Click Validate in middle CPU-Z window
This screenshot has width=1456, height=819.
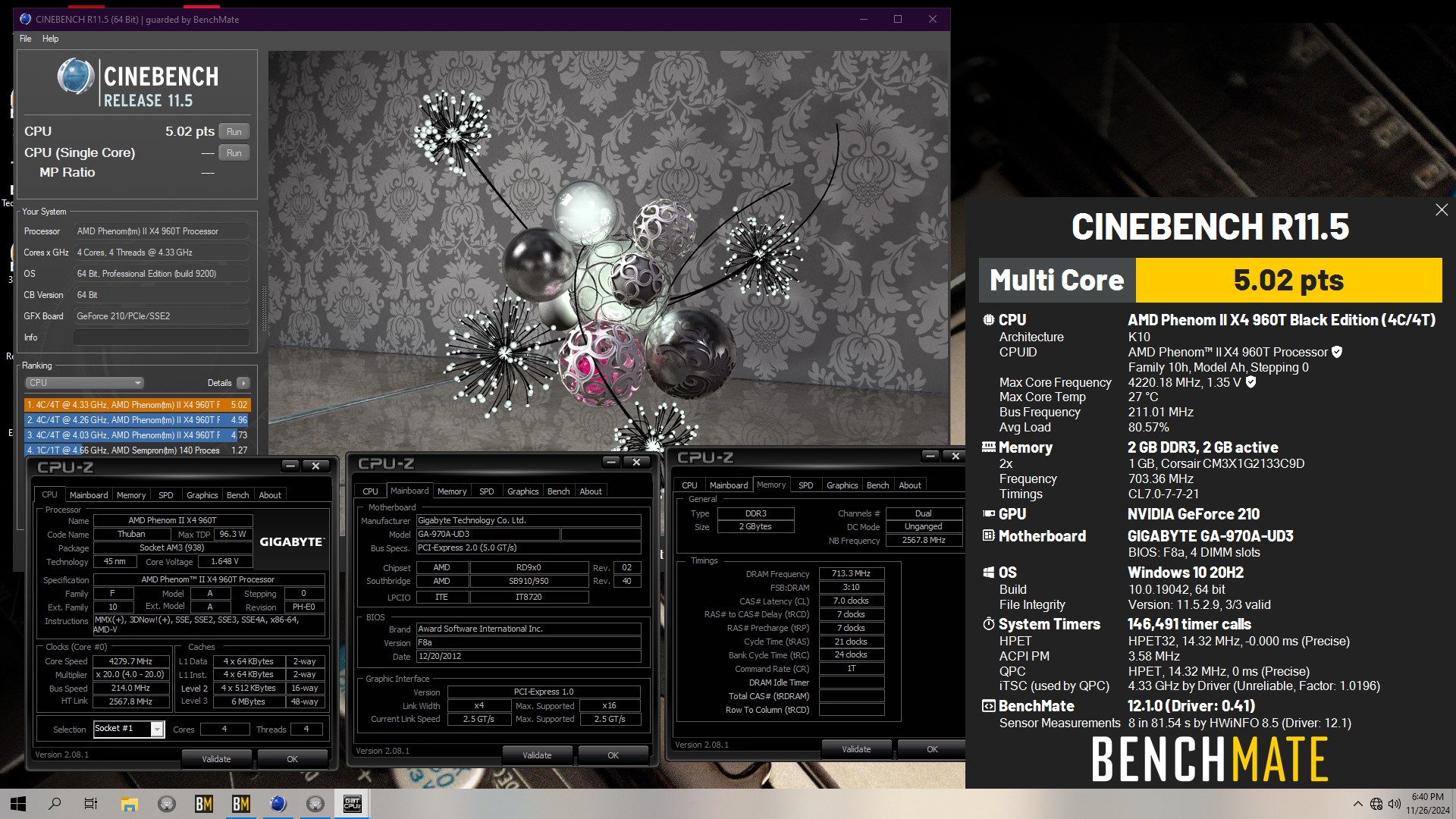pyautogui.click(x=537, y=755)
